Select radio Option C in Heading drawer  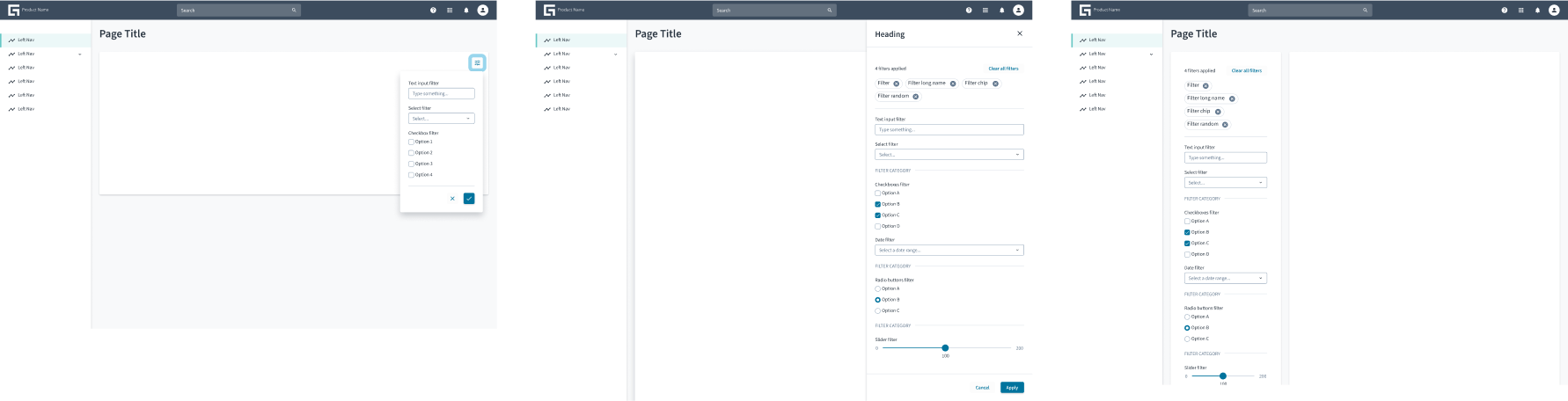pyautogui.click(x=877, y=310)
